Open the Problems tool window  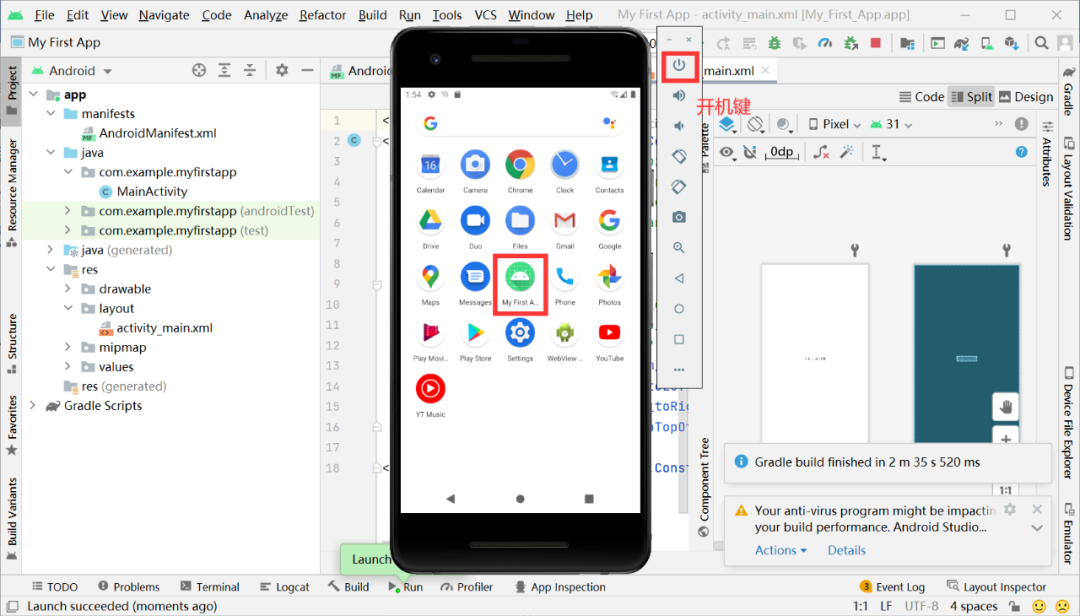click(129, 587)
